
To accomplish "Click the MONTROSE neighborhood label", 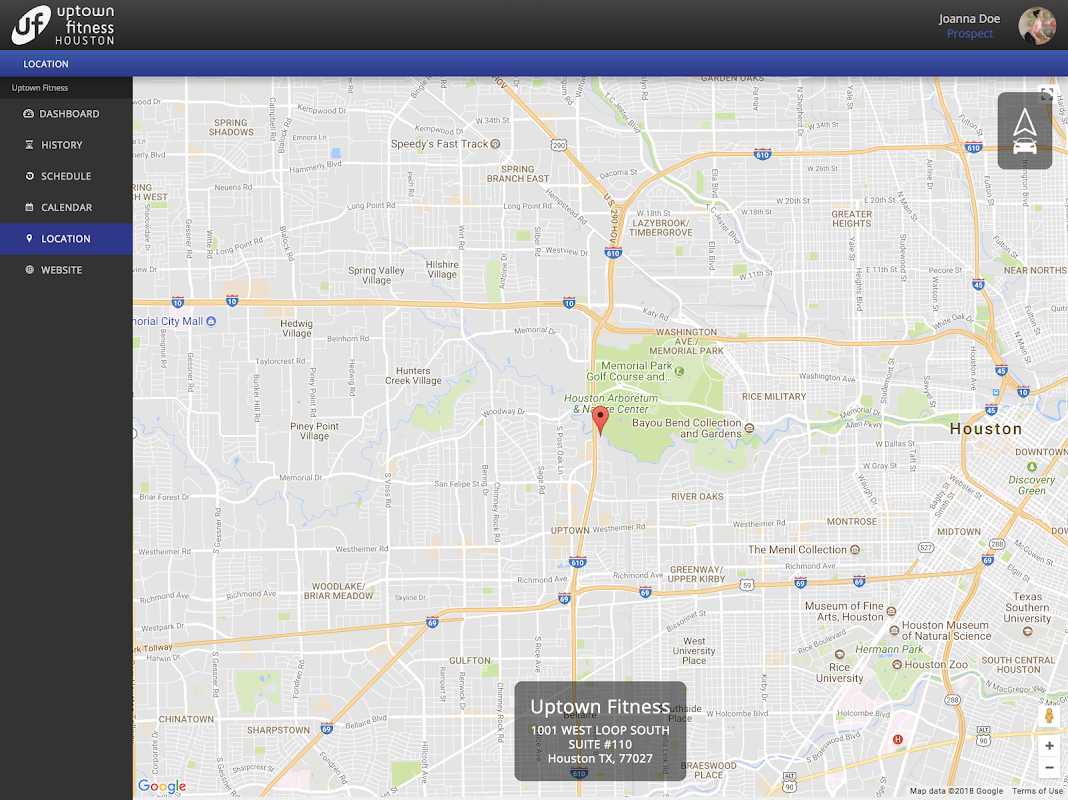I will [x=851, y=522].
